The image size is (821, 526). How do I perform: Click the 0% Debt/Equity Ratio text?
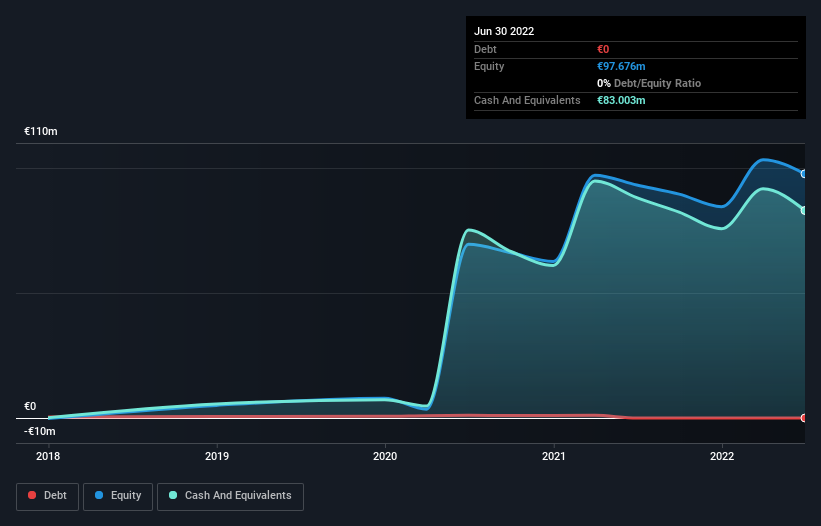[649, 83]
